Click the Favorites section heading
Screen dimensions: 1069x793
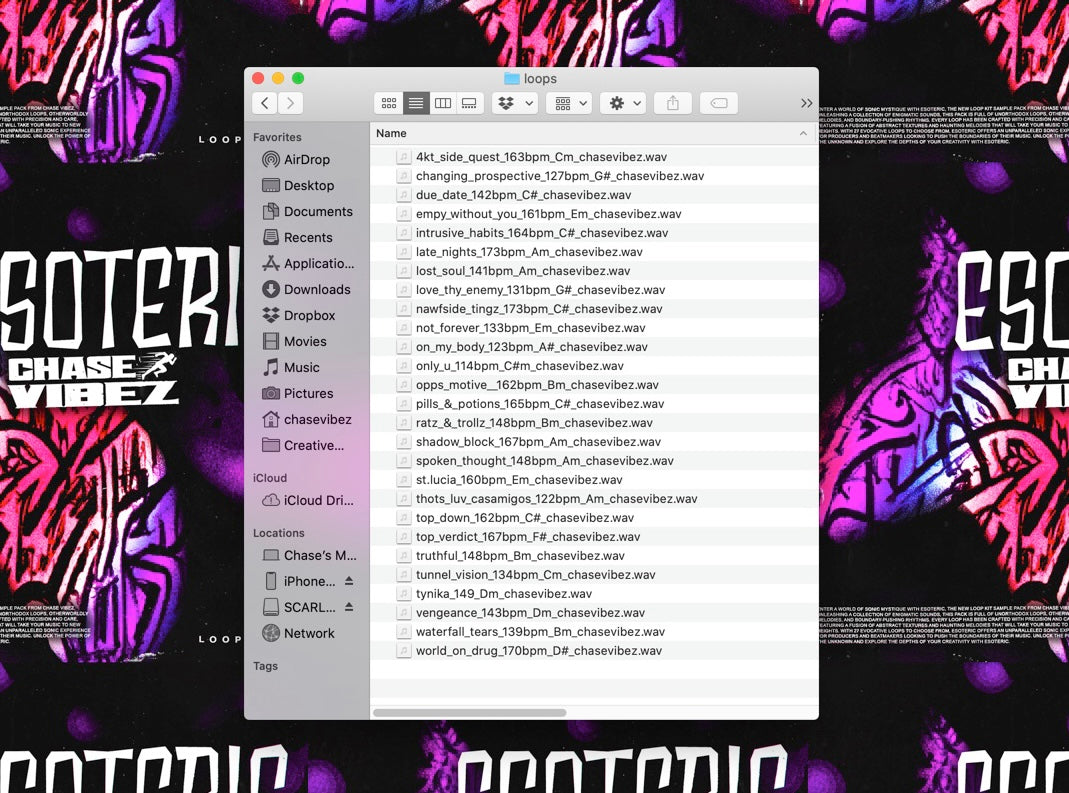click(277, 137)
